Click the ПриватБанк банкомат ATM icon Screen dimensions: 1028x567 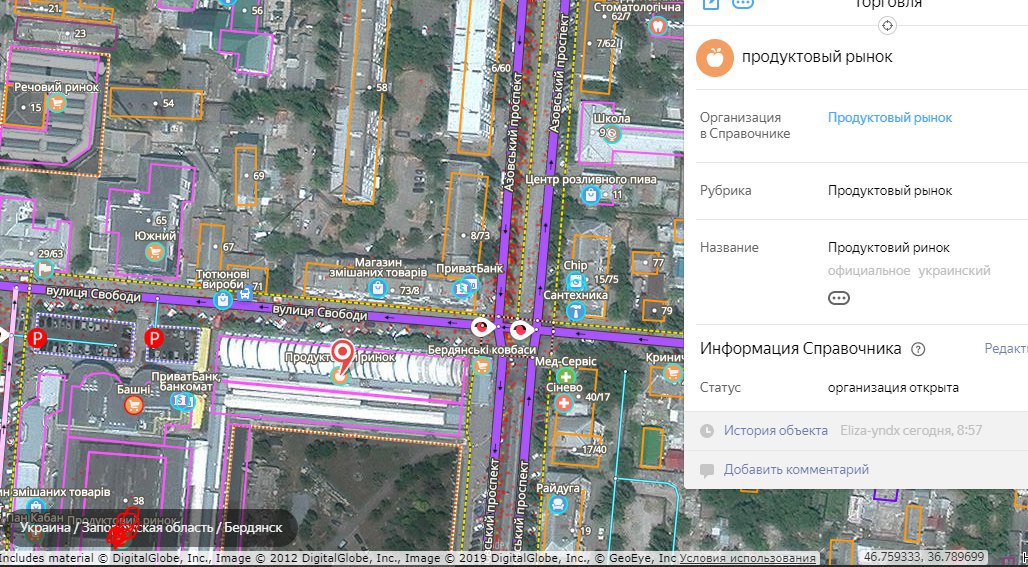(x=183, y=401)
